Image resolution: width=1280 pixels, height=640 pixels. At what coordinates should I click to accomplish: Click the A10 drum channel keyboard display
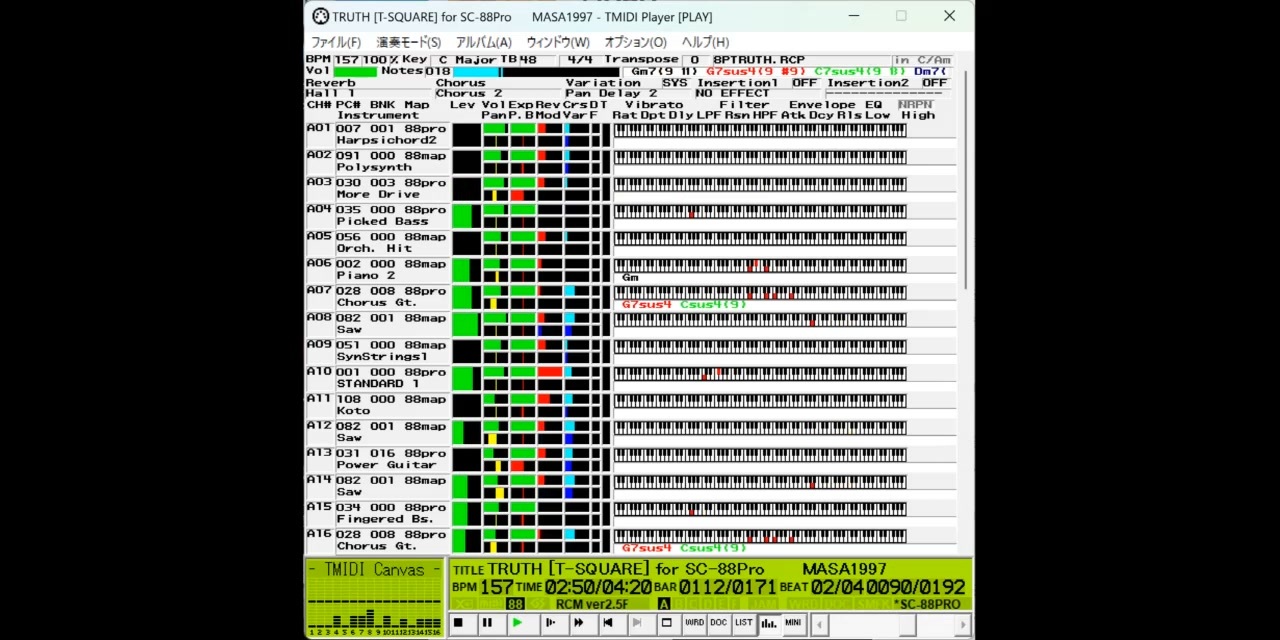760,373
